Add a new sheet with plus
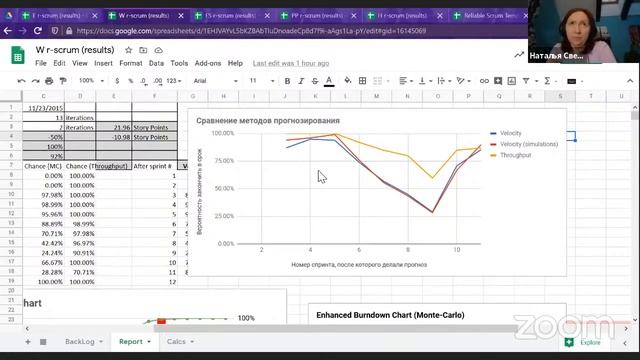 [x=28, y=342]
